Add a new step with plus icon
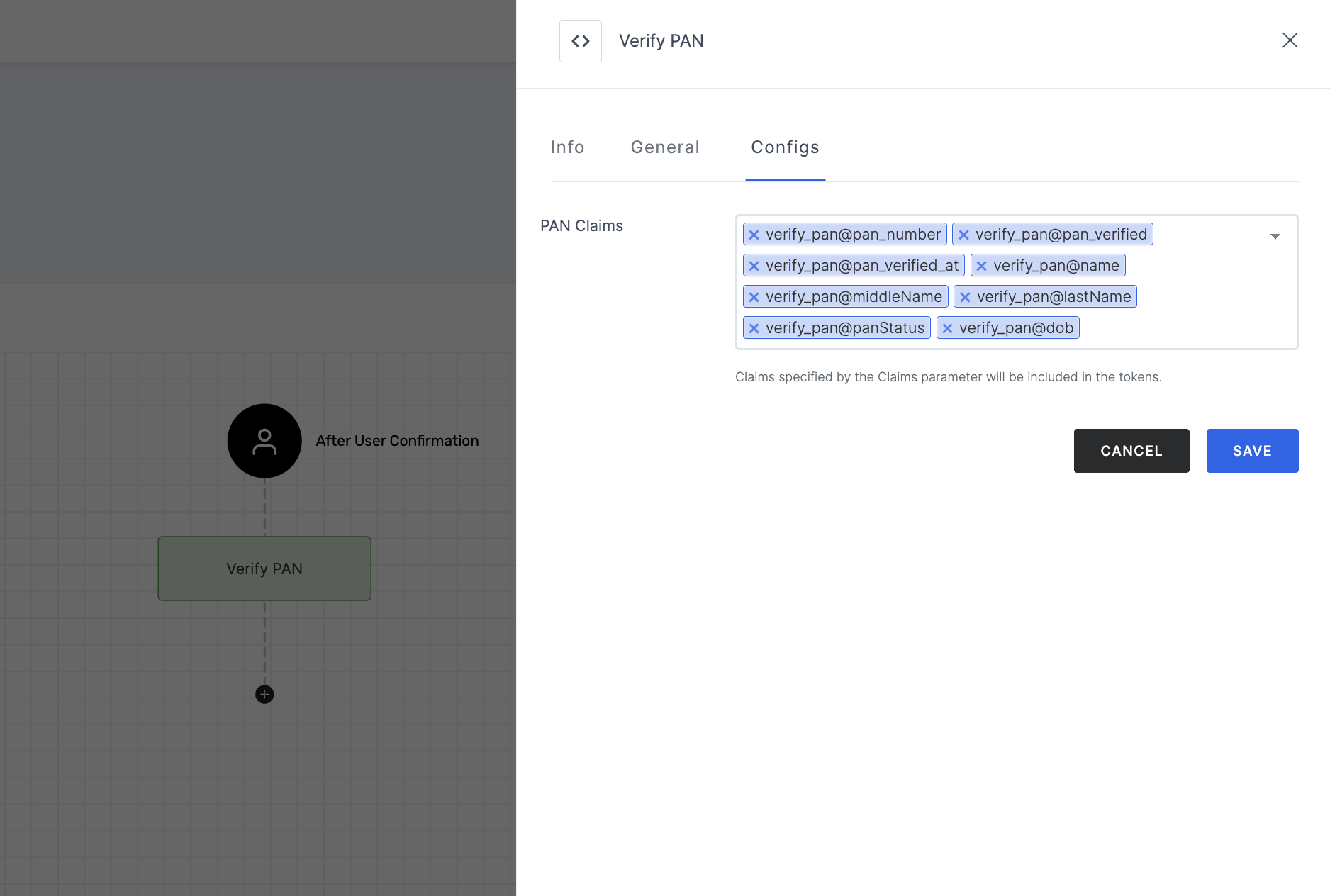 point(264,694)
